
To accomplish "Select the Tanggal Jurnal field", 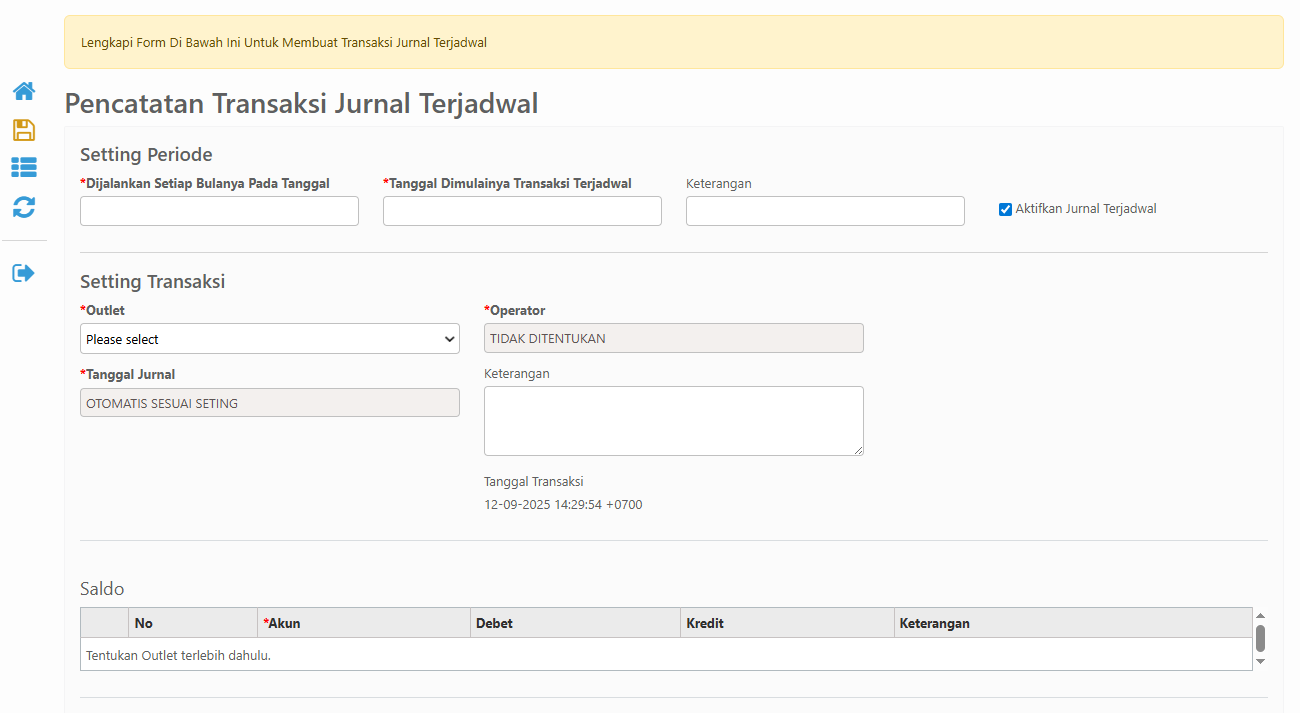I will pos(269,403).
